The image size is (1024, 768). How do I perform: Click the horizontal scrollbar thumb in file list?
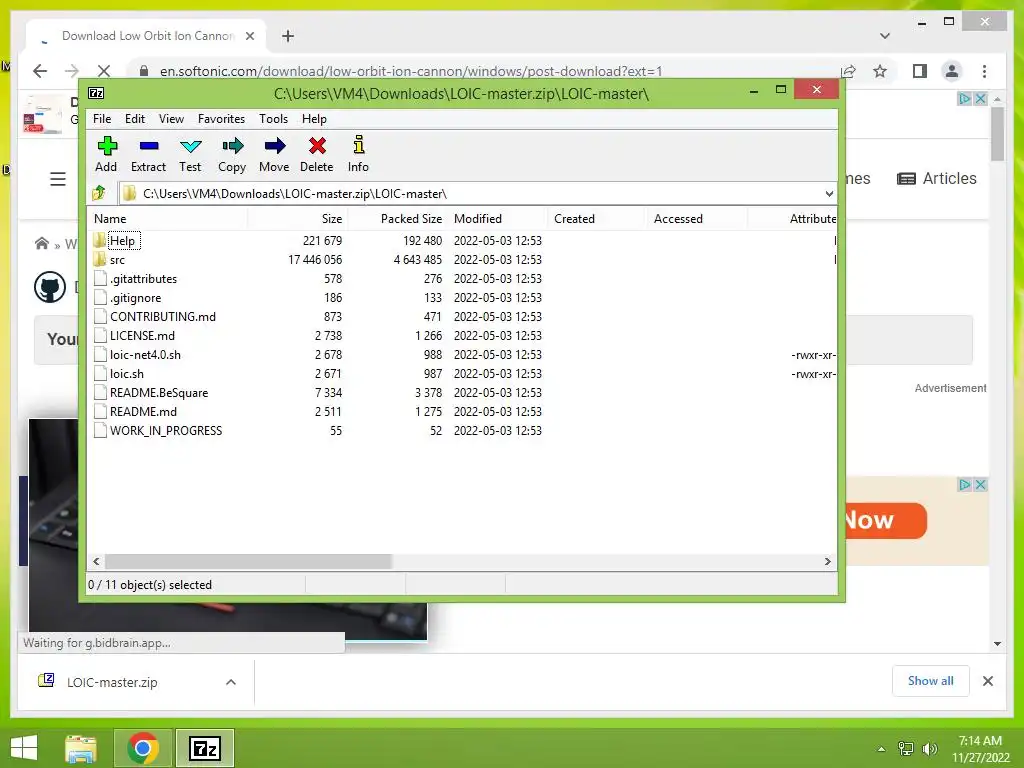point(248,561)
